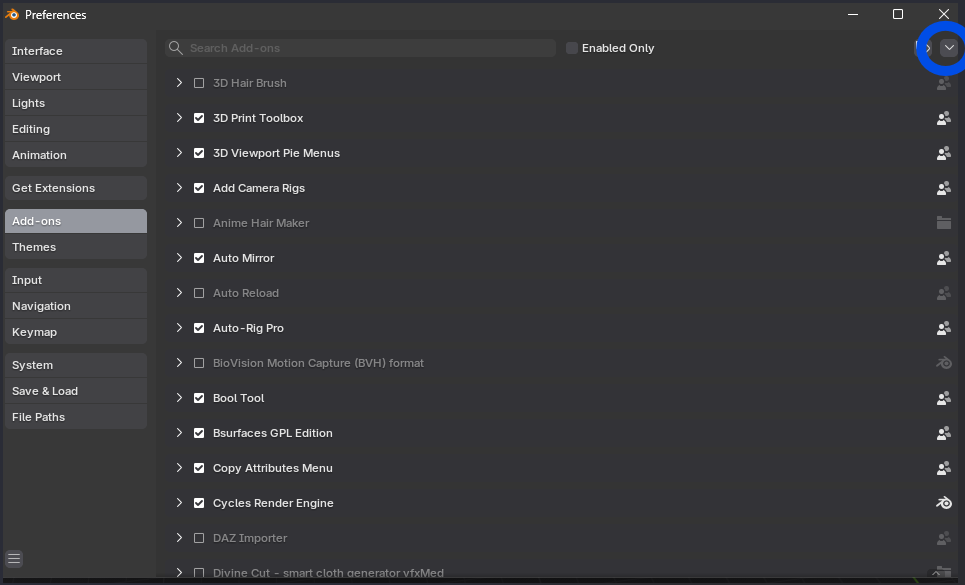
Task: Click the Copy Attributes Menu add-on name
Action: click(273, 468)
